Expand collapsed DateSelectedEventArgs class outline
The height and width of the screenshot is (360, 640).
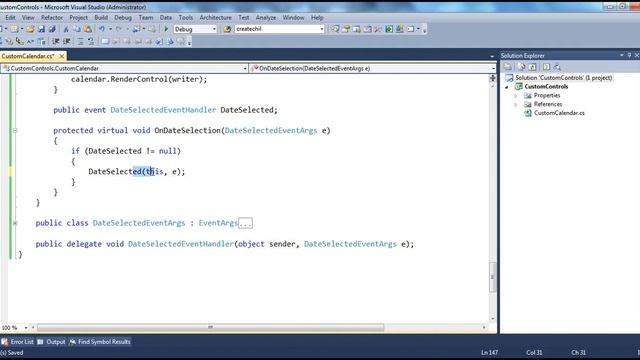(x=15, y=223)
